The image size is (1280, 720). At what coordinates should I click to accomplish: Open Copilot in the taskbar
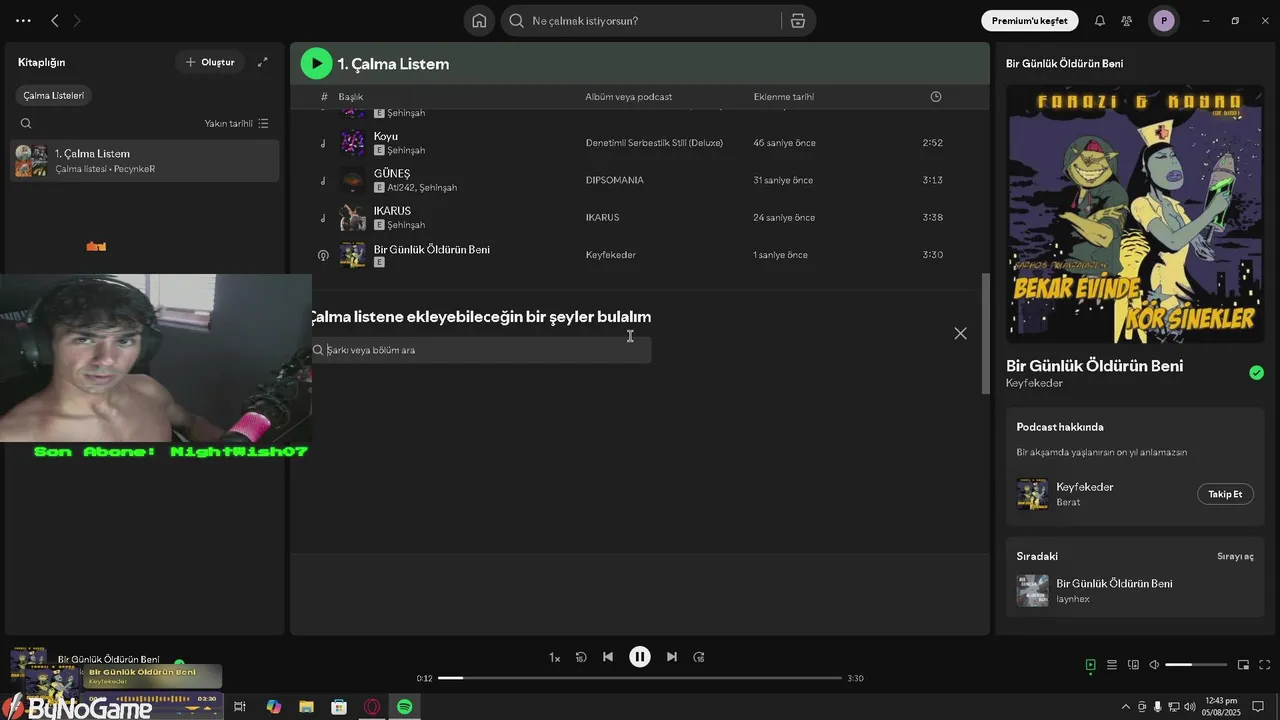[x=273, y=707]
